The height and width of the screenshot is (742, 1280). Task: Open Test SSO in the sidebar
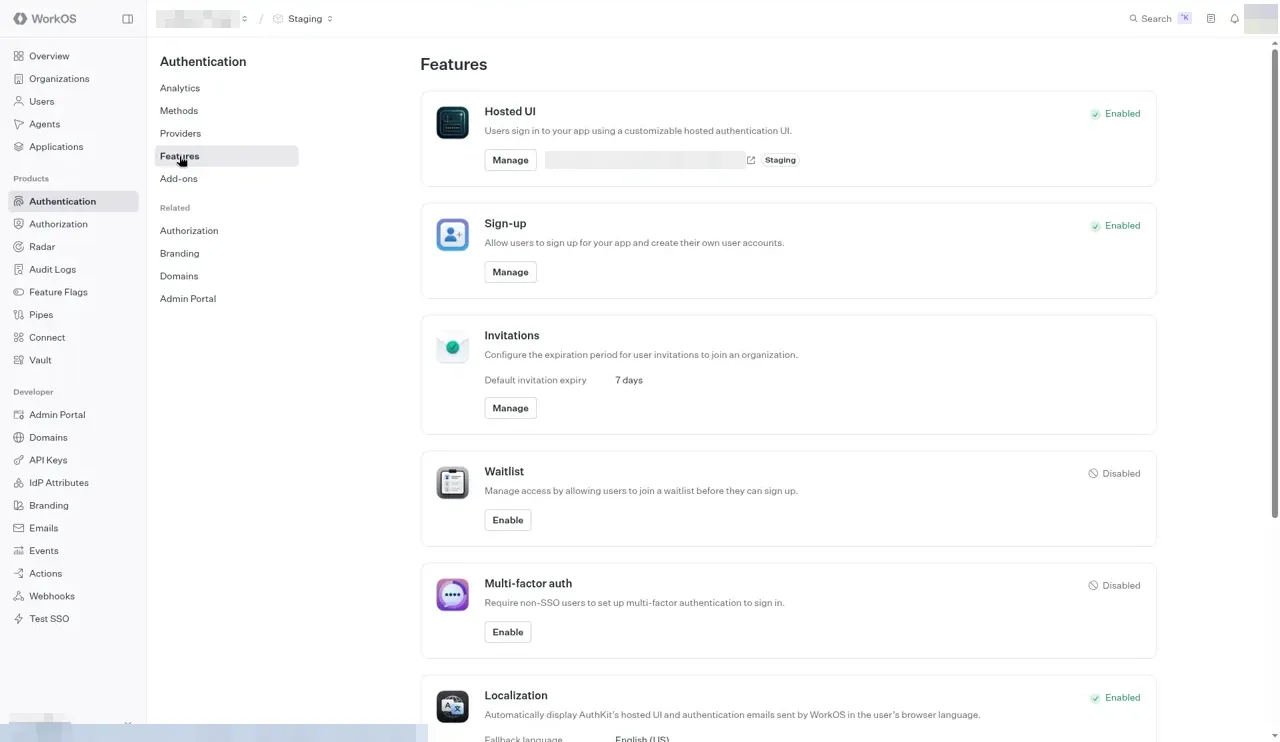click(x=73, y=619)
